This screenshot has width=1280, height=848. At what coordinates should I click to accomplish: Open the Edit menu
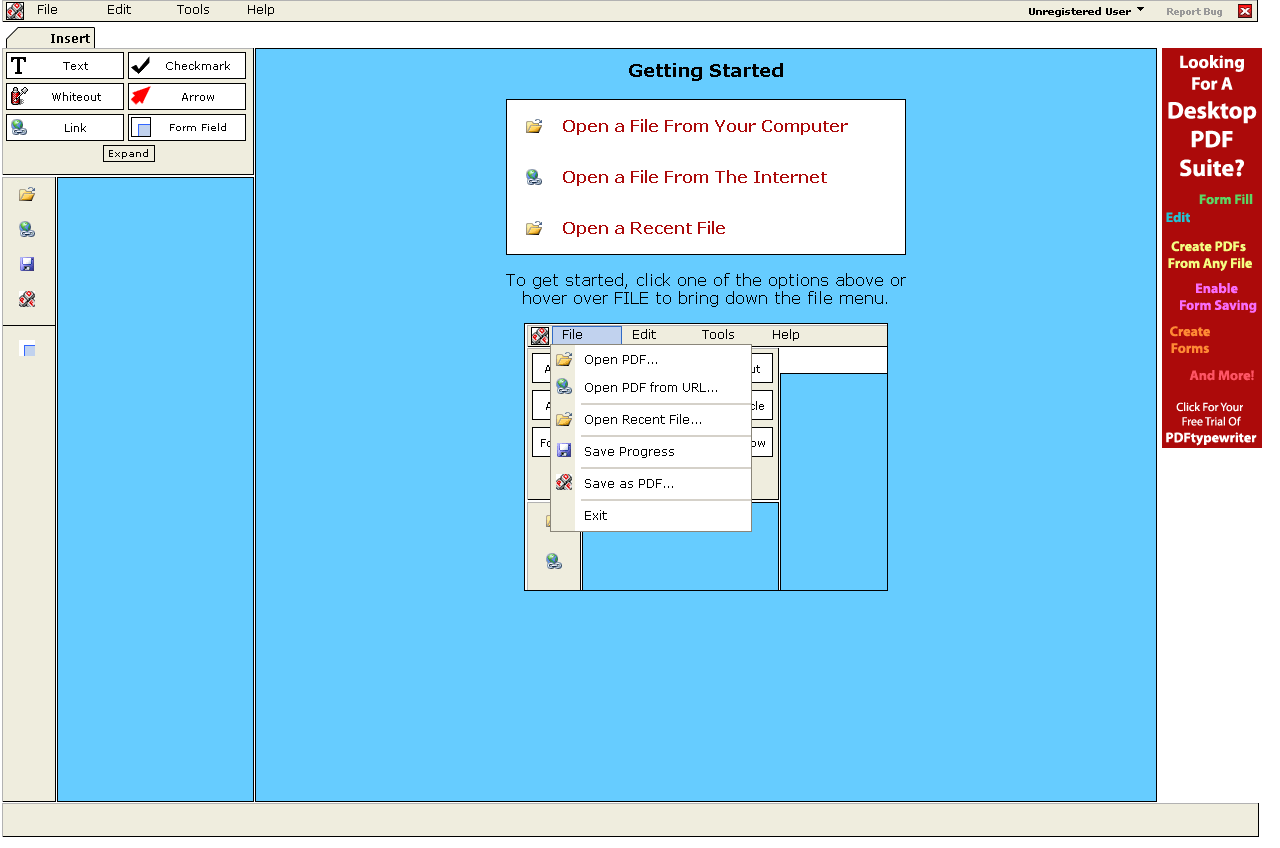point(119,10)
